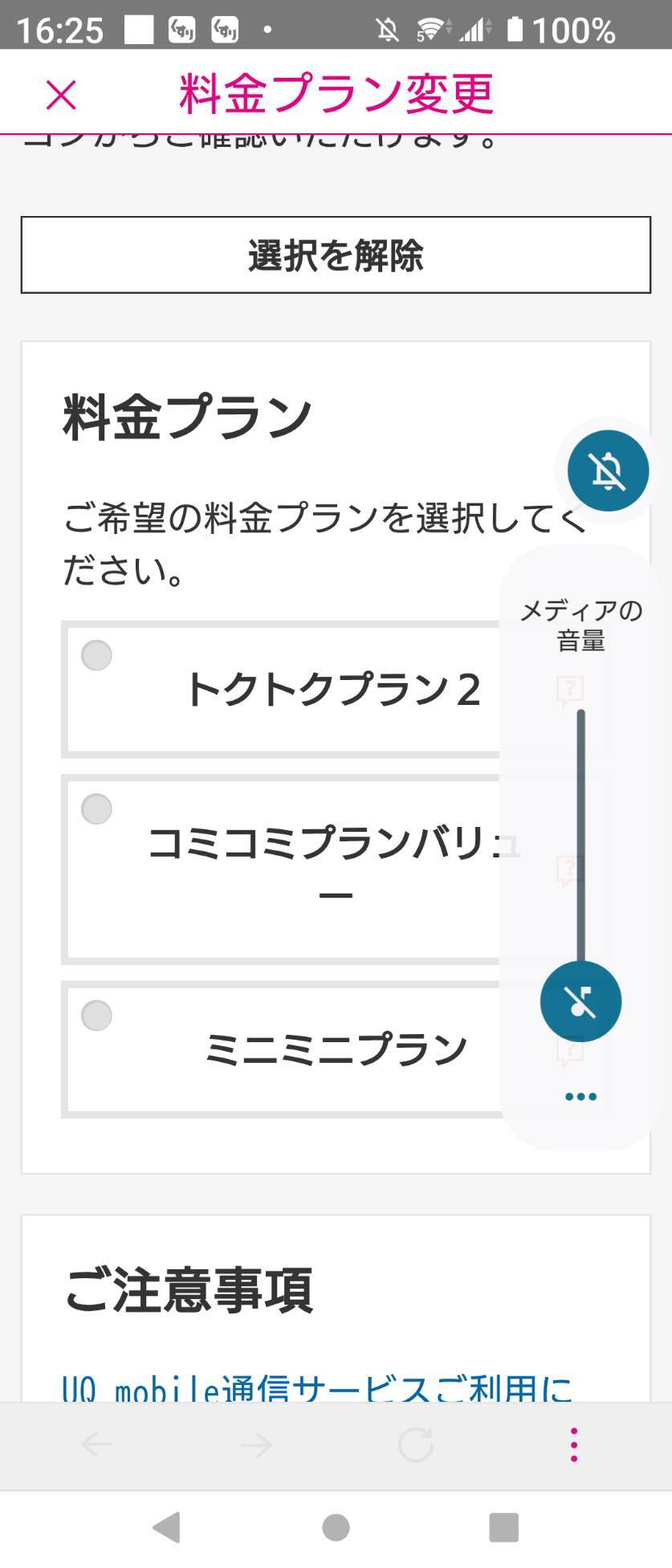Screen dimensions: 672x1568
Task: Open the browser three-dot overflow menu
Action: (573, 1444)
